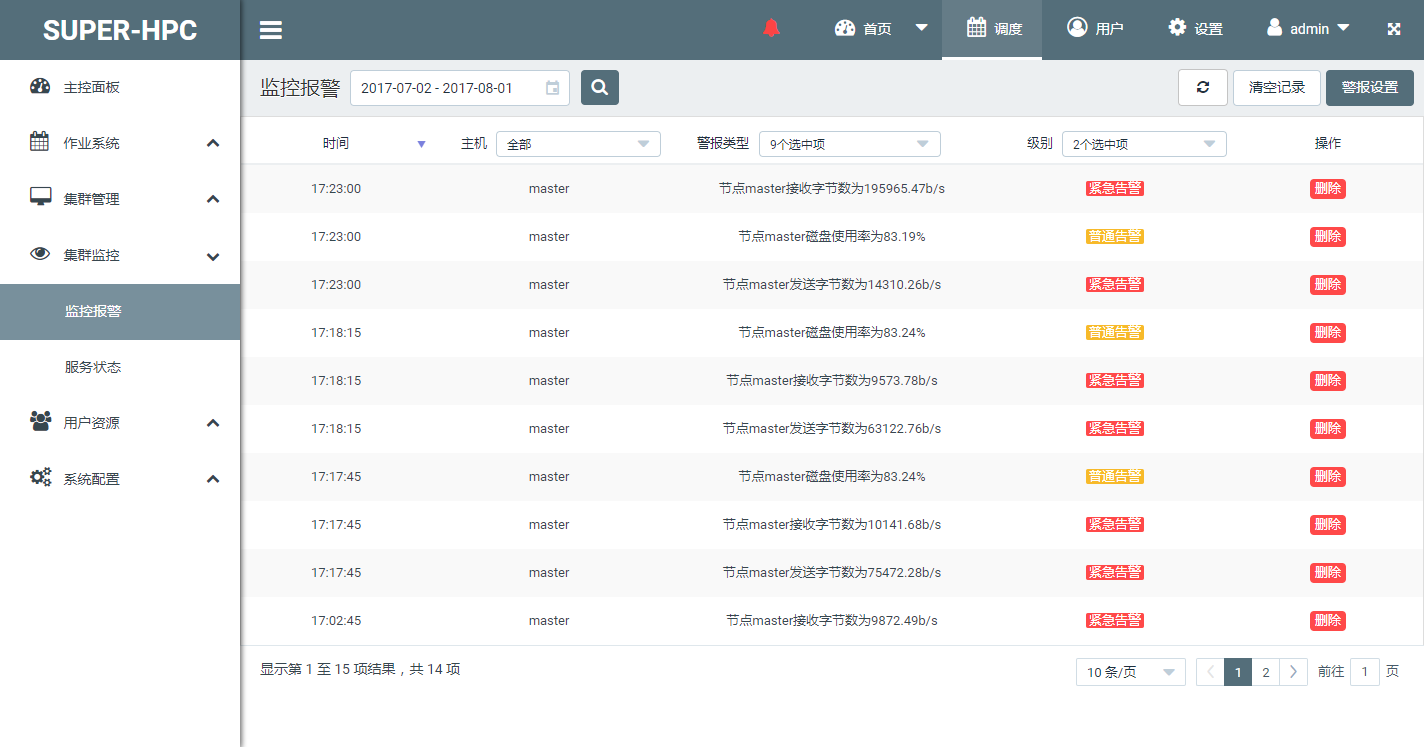The height and width of the screenshot is (747, 1424).
Task: Delete the 75472.28b/s alert row
Action: pyautogui.click(x=1328, y=572)
